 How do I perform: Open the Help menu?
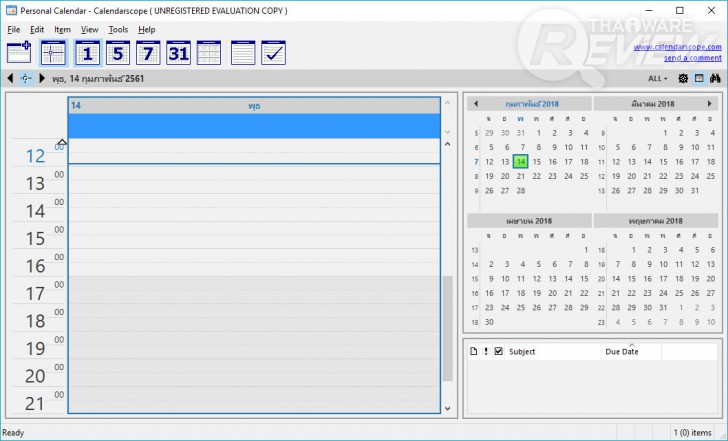pos(147,30)
